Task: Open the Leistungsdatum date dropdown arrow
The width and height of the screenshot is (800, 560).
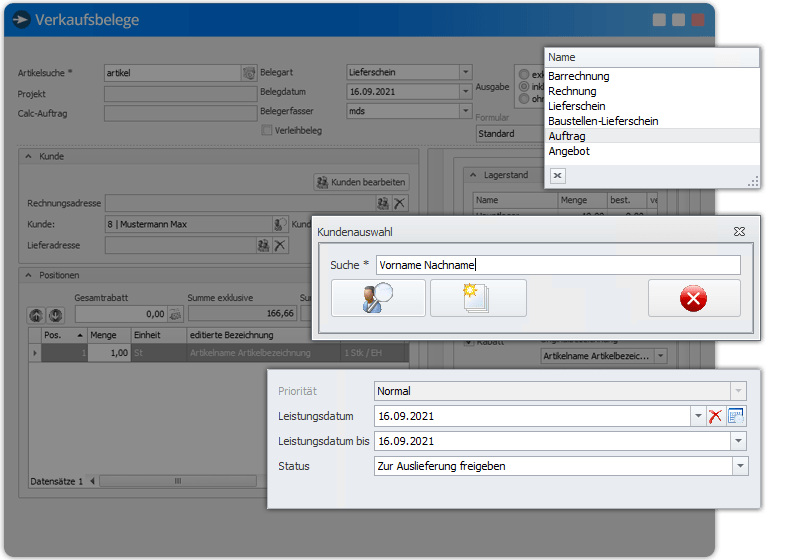Action: click(698, 416)
